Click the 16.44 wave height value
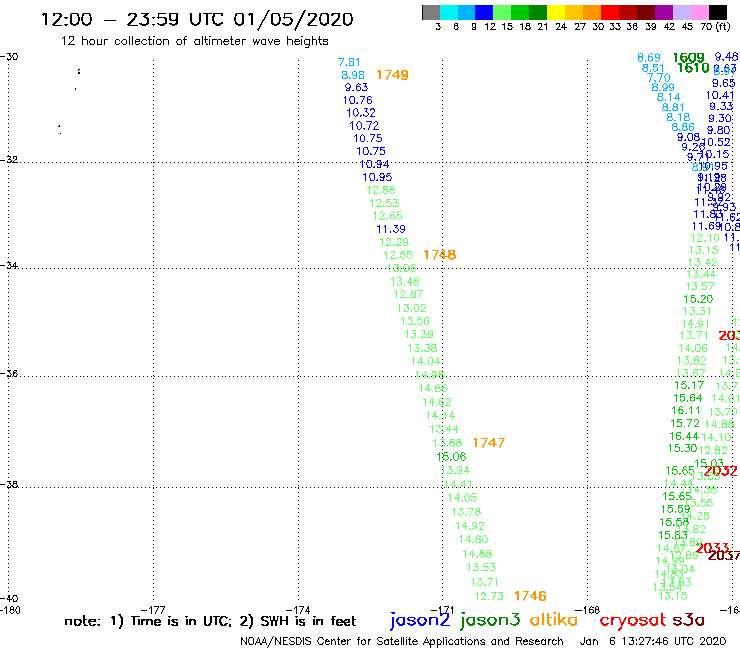740x650 pixels. coord(684,437)
